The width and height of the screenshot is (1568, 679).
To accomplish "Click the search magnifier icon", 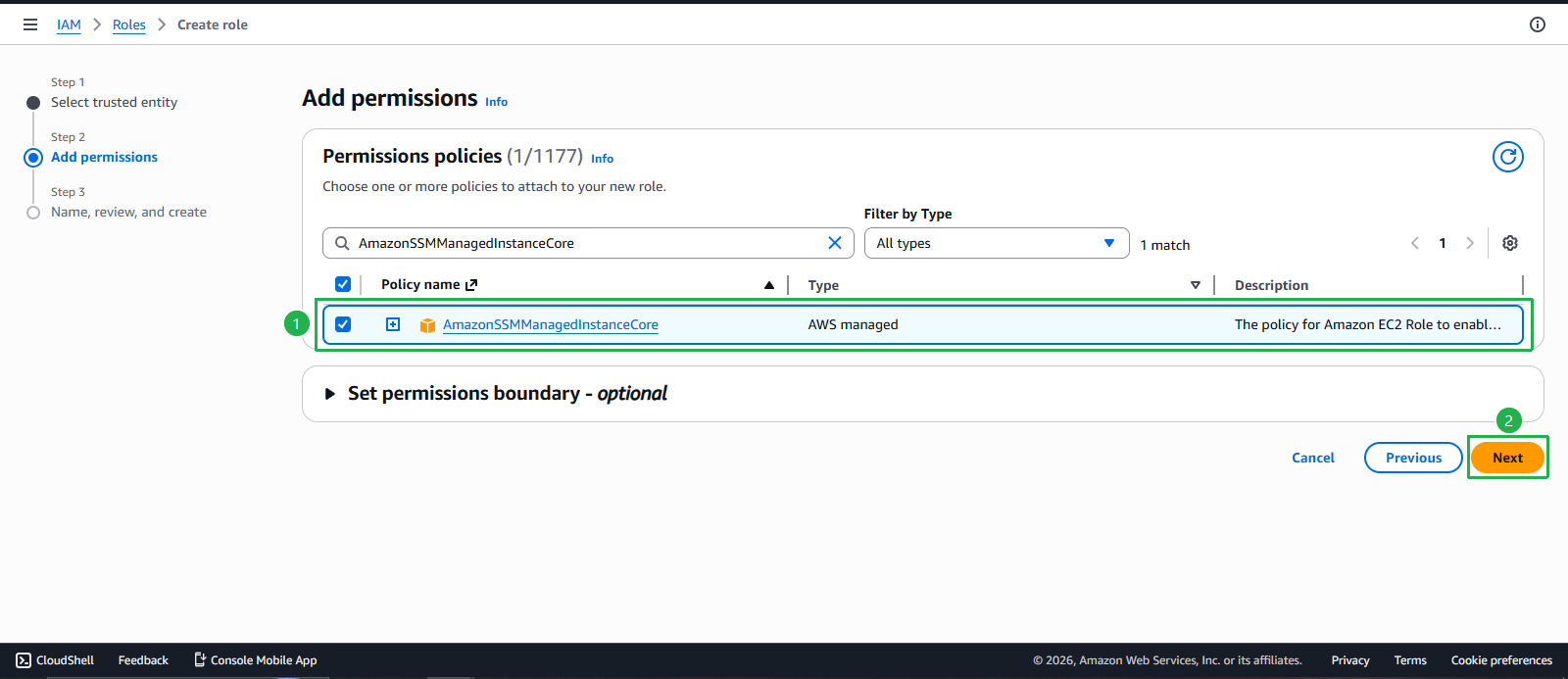I will 342,243.
